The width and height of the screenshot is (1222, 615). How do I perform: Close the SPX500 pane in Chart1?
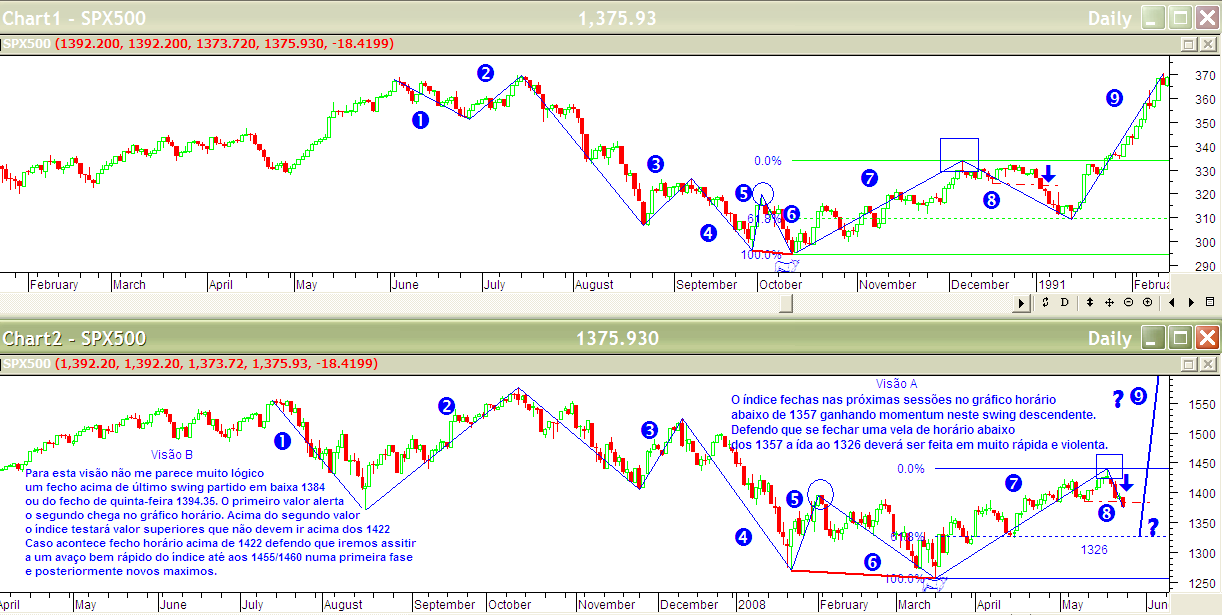pos(1206,44)
